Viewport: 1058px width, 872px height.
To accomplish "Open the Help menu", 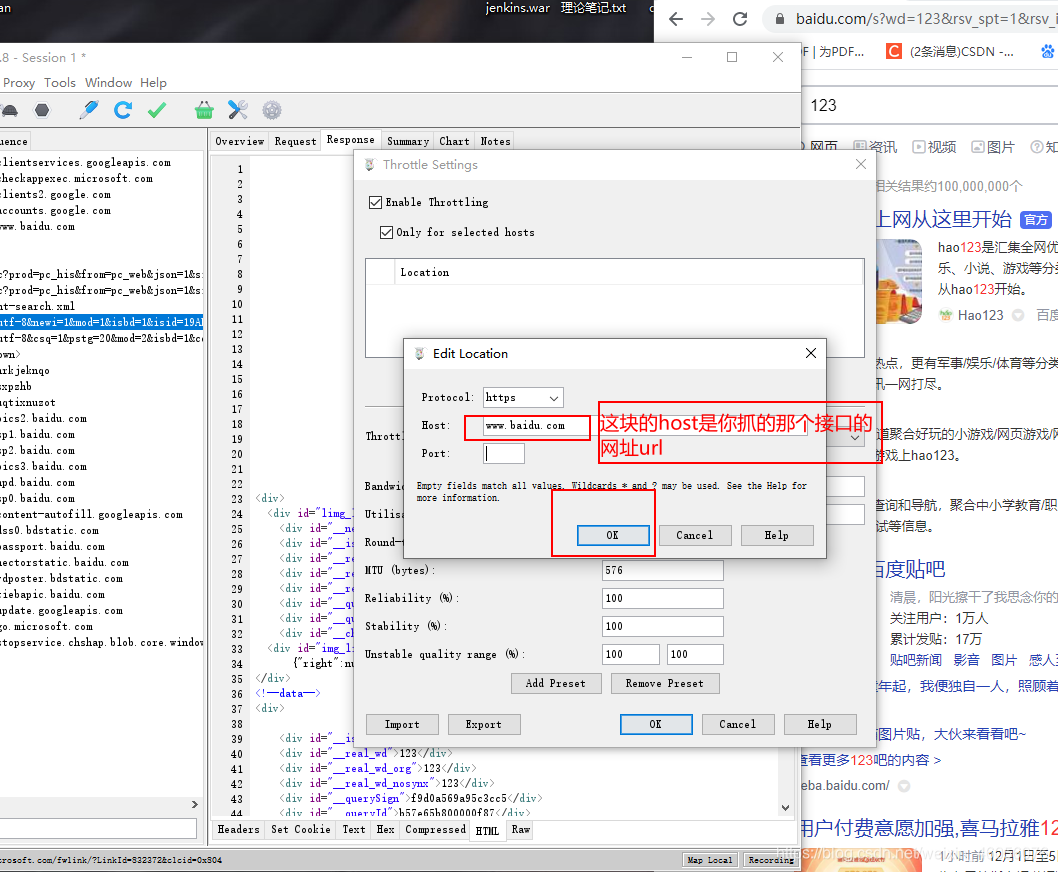I will click(153, 82).
